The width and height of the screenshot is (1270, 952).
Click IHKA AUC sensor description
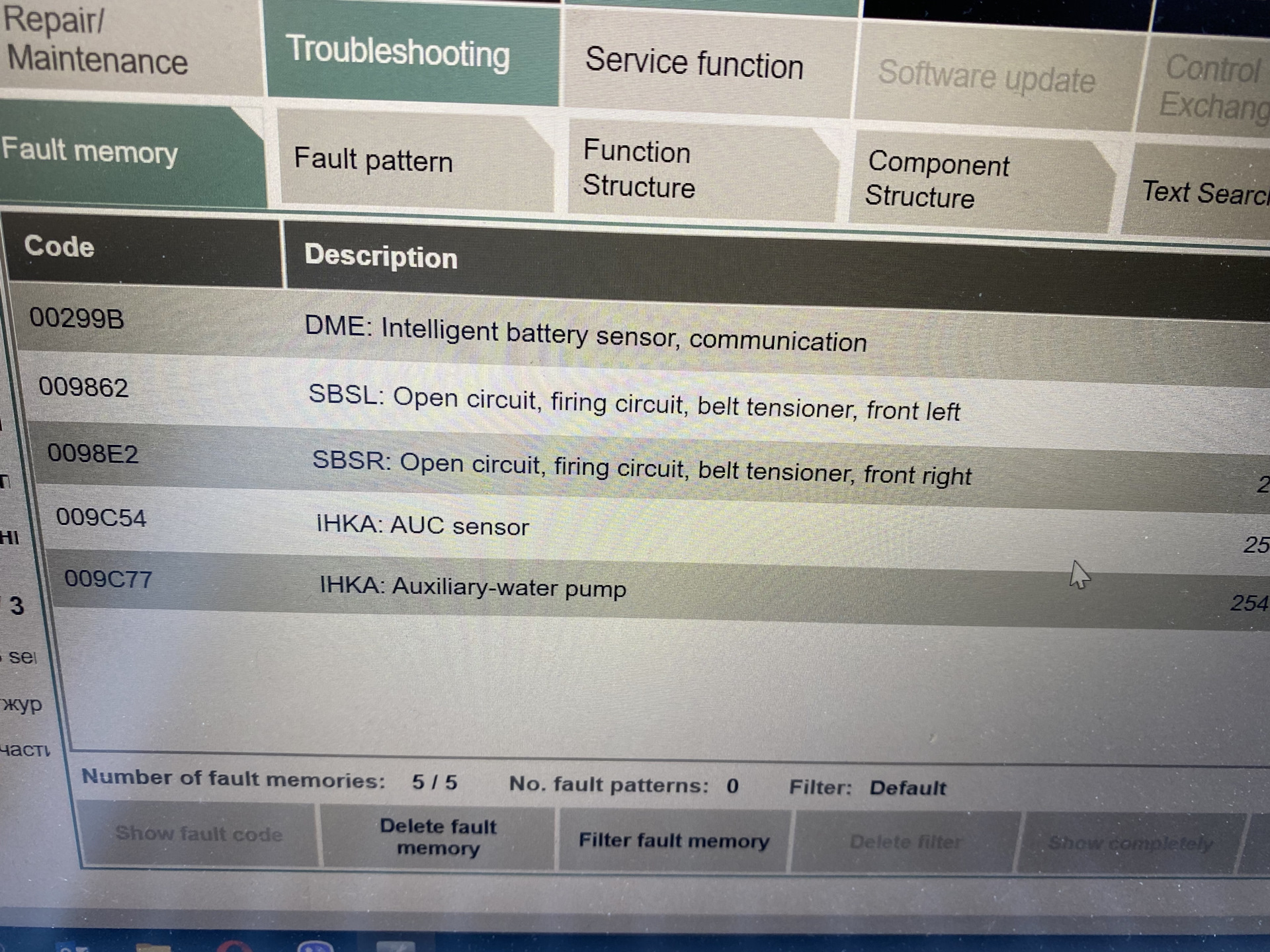pyautogui.click(x=423, y=525)
